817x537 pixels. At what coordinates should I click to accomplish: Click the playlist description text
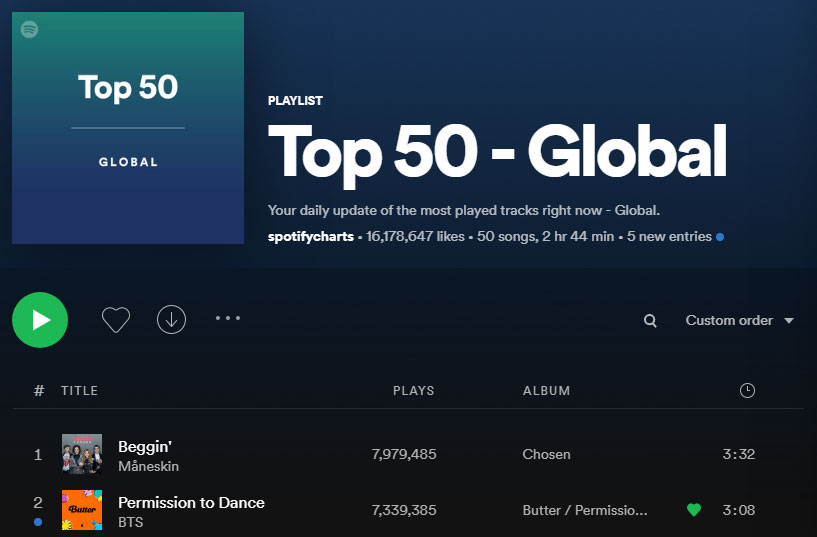(464, 210)
